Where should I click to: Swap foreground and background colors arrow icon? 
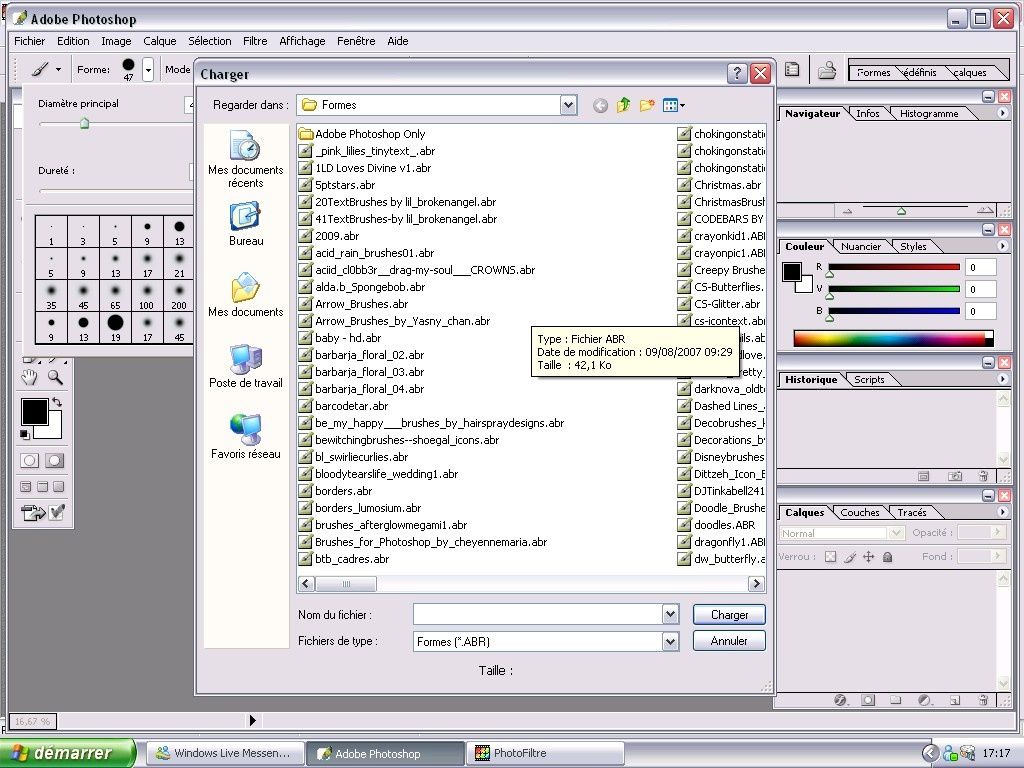click(57, 403)
